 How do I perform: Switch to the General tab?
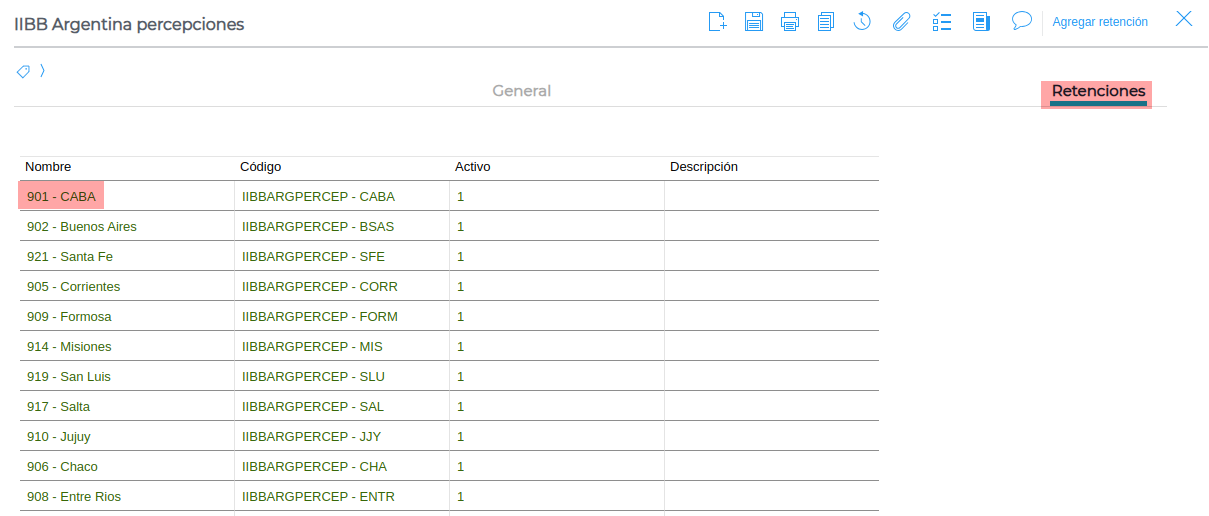pos(521,91)
